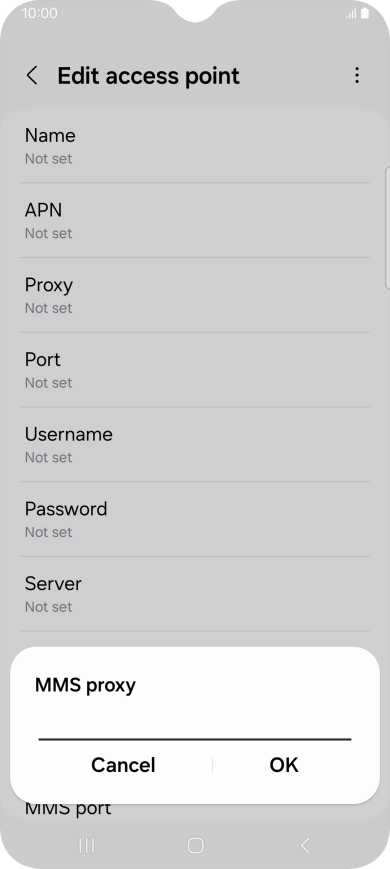Viewport: 390px width, 869px height.
Task: Select the Proxy entry
Action: pos(195,295)
